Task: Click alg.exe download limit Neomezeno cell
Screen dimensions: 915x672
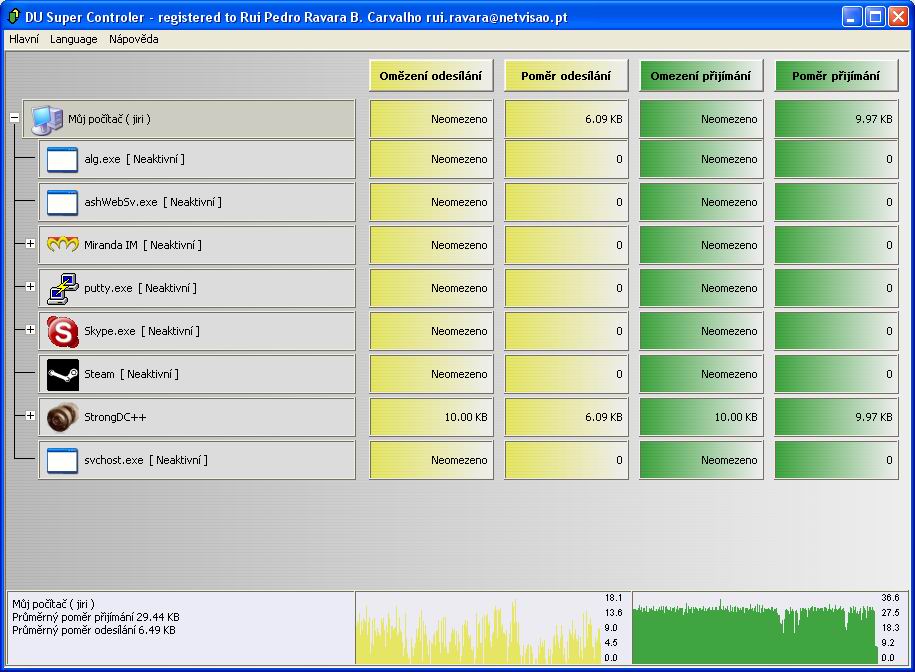Action: point(701,159)
